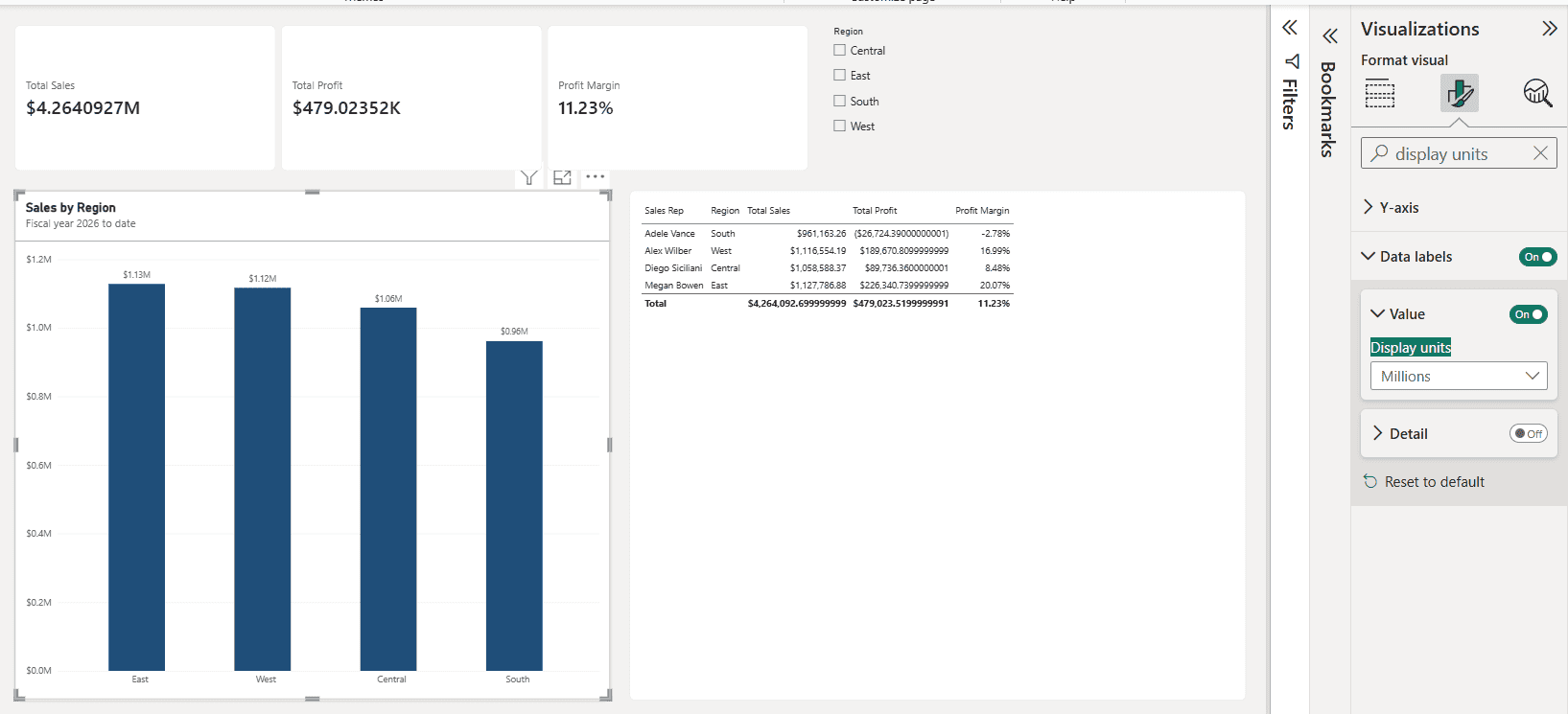Select the East bar in the chart
Screen dimensions: 1568x714
136,477
